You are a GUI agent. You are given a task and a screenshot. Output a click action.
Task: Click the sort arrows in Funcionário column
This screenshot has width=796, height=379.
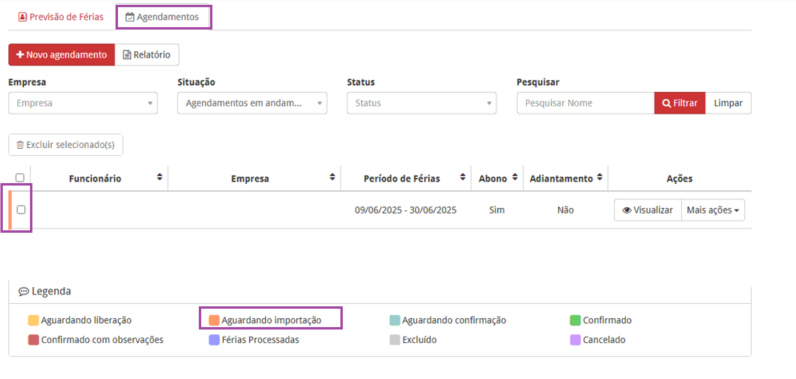click(160, 177)
